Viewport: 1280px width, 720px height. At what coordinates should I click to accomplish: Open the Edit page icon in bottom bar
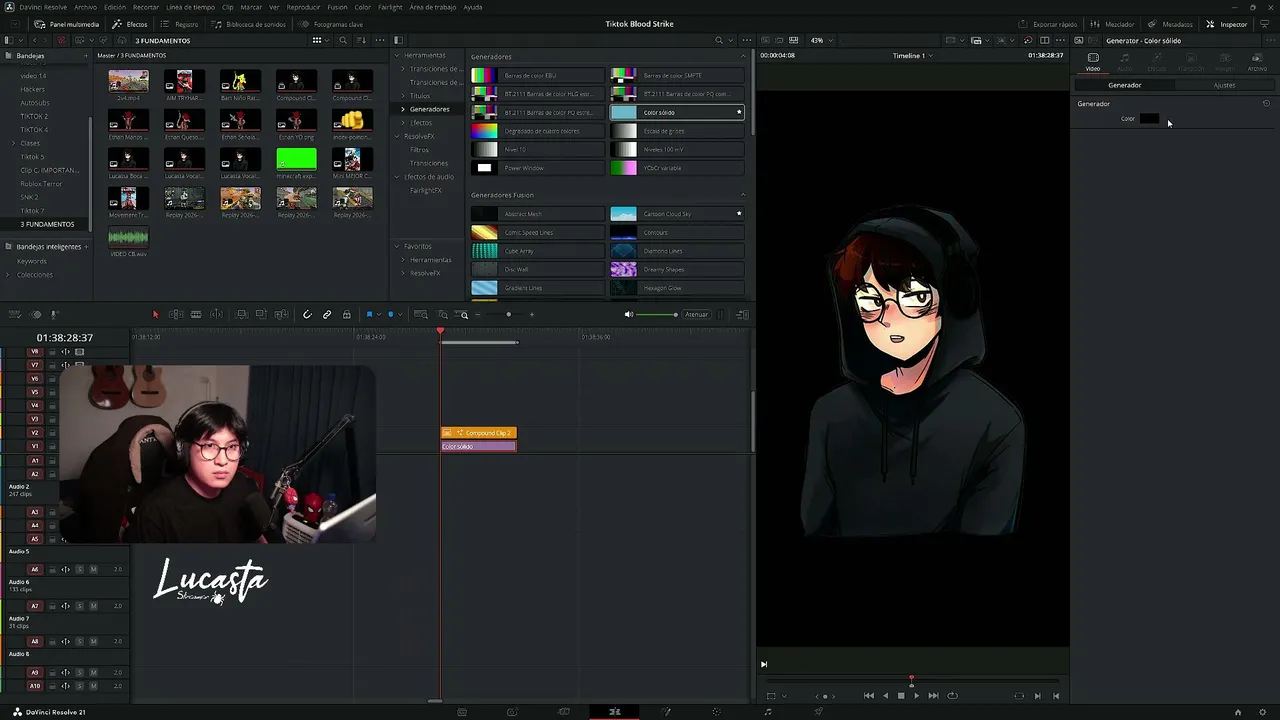click(615, 712)
